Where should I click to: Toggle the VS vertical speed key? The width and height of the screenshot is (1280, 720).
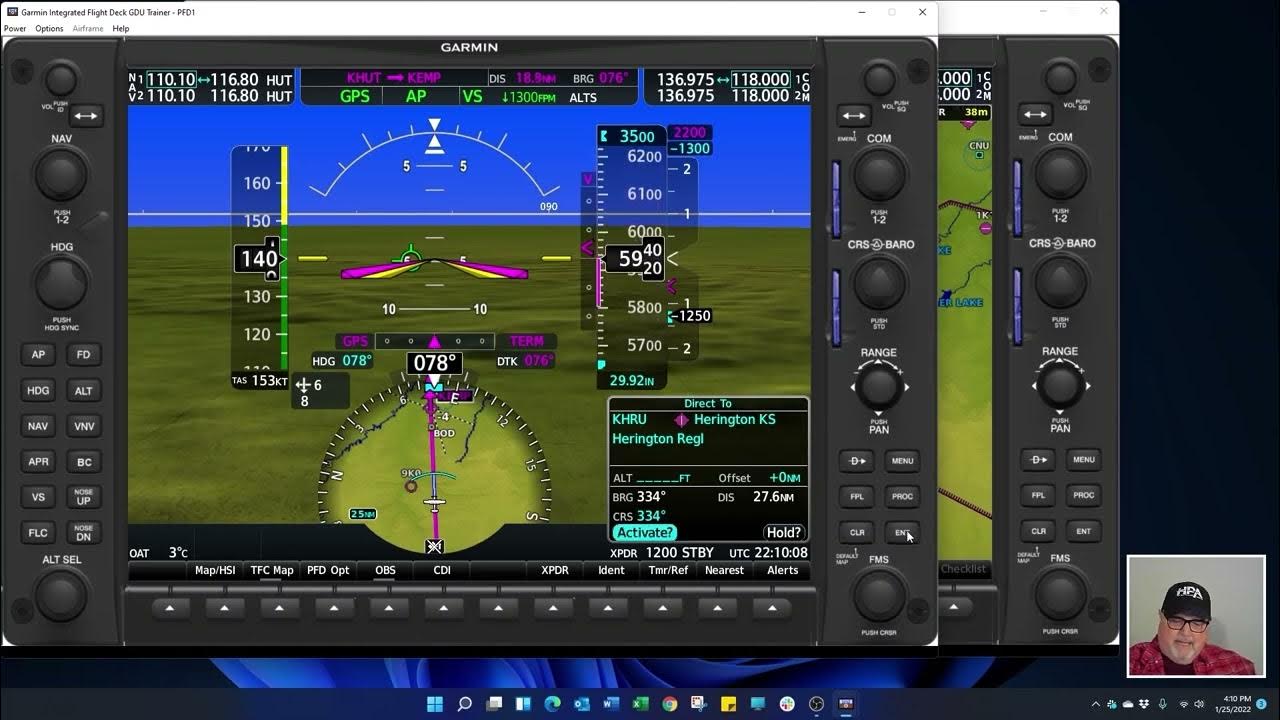click(x=38, y=497)
